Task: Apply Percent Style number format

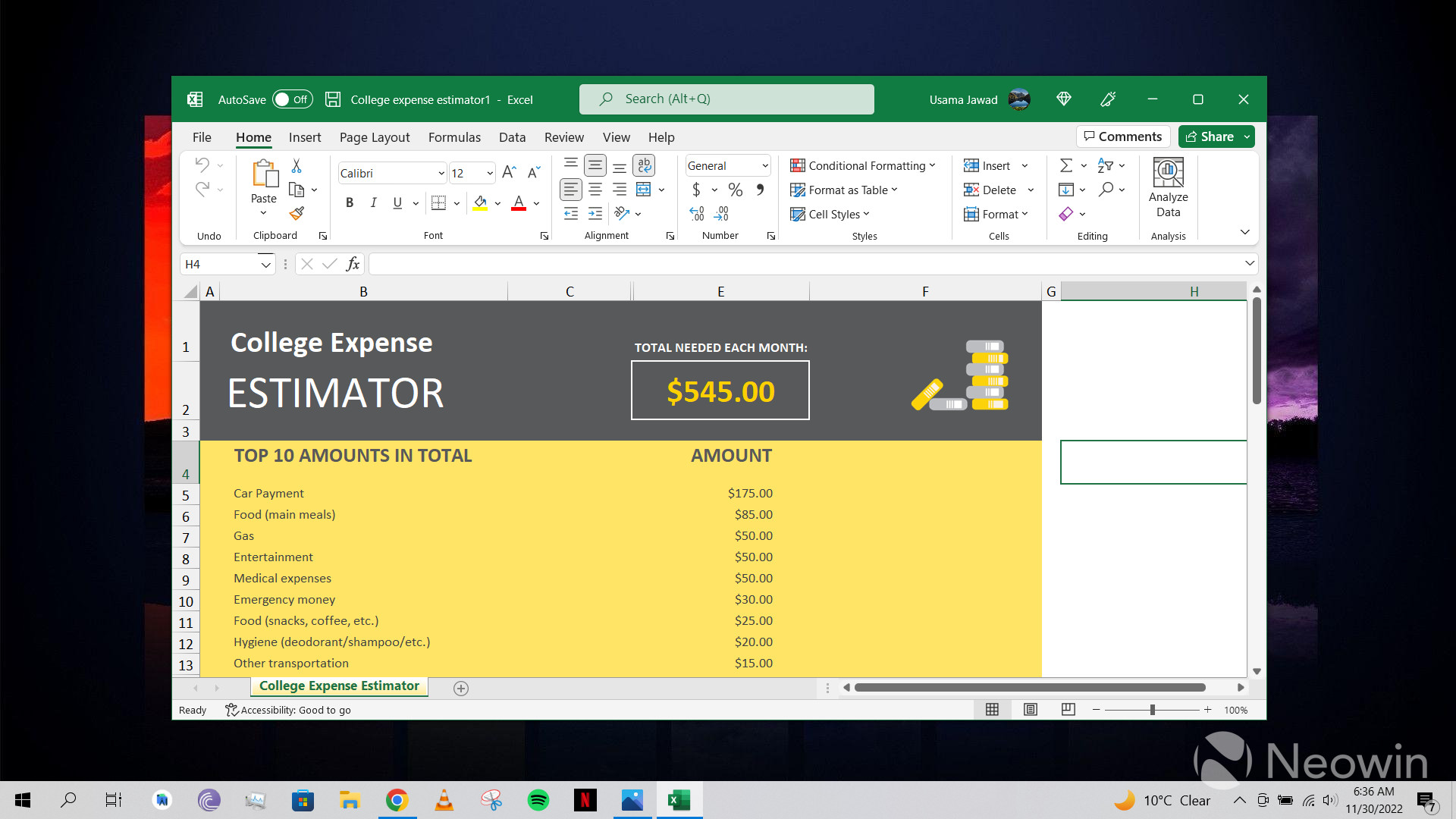Action: click(x=734, y=190)
